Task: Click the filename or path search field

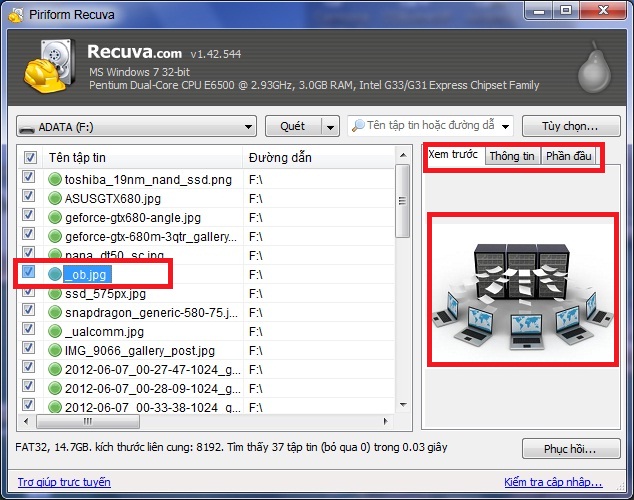Action: click(x=430, y=126)
